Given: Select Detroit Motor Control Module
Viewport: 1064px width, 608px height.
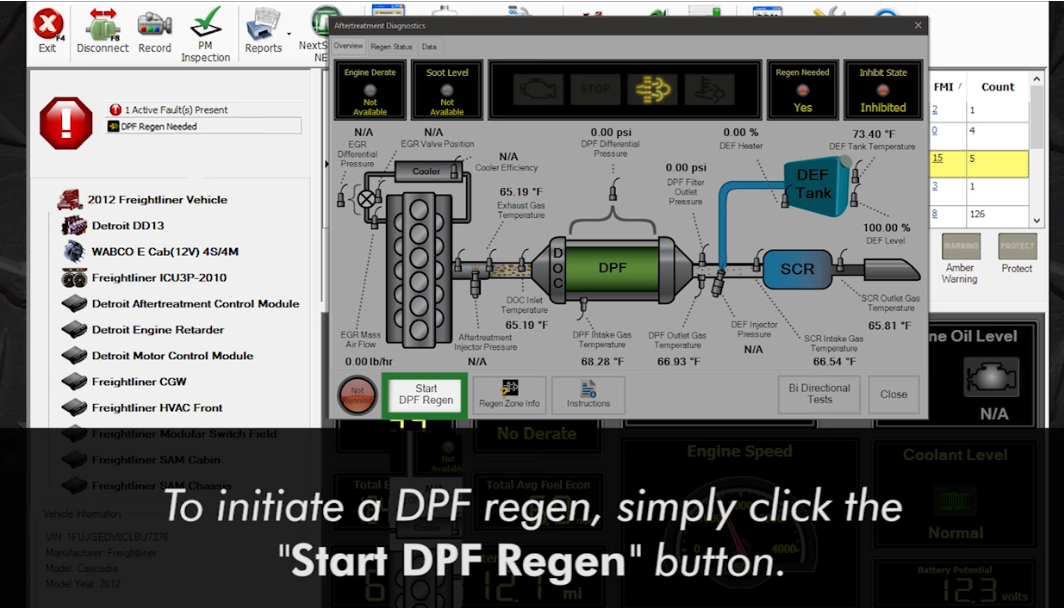Looking at the screenshot, I should [172, 356].
